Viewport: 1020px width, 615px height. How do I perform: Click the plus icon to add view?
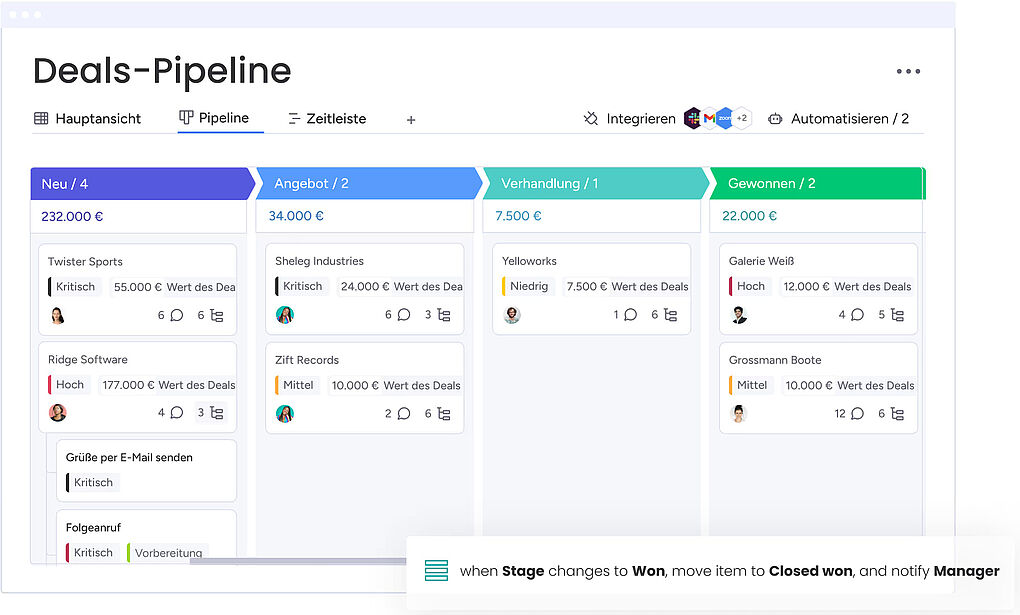coord(411,120)
